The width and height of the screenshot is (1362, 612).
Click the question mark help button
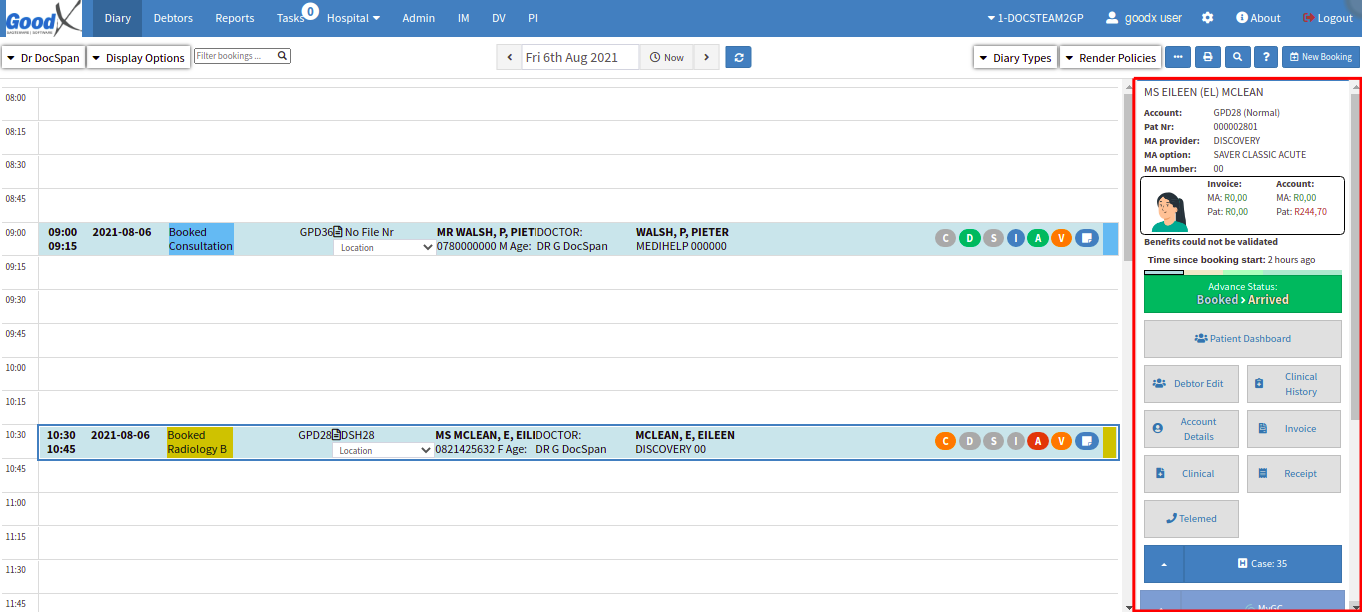[1266, 58]
